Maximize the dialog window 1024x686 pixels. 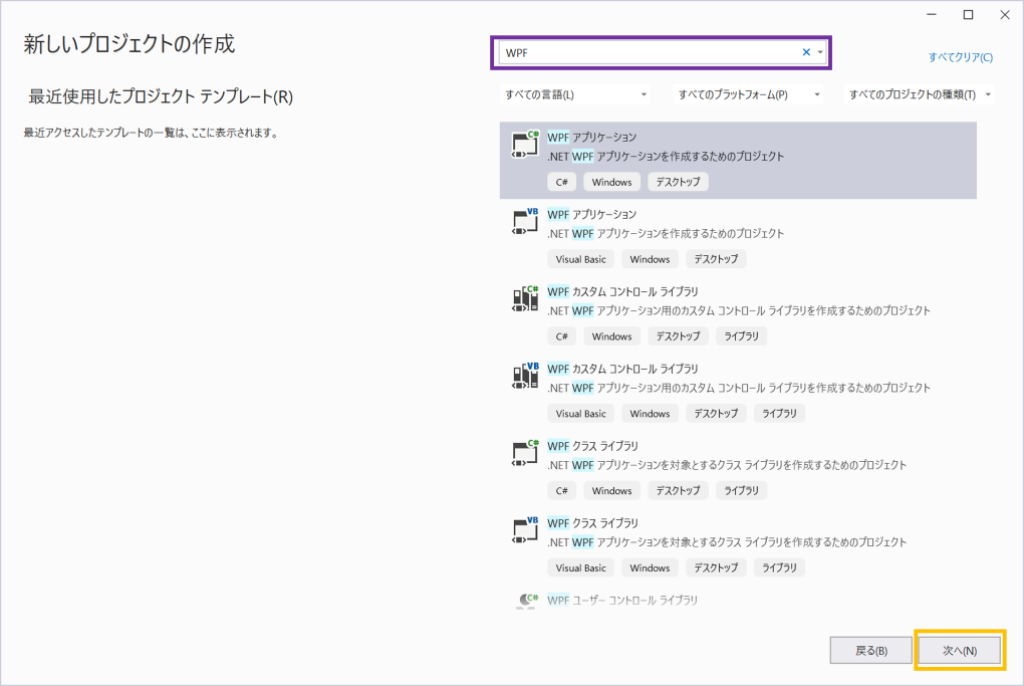tap(968, 14)
